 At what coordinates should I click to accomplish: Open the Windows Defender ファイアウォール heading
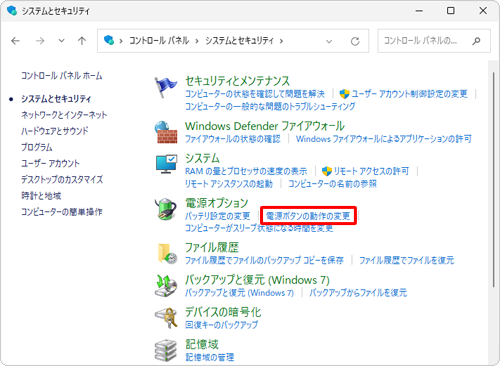click(265, 126)
